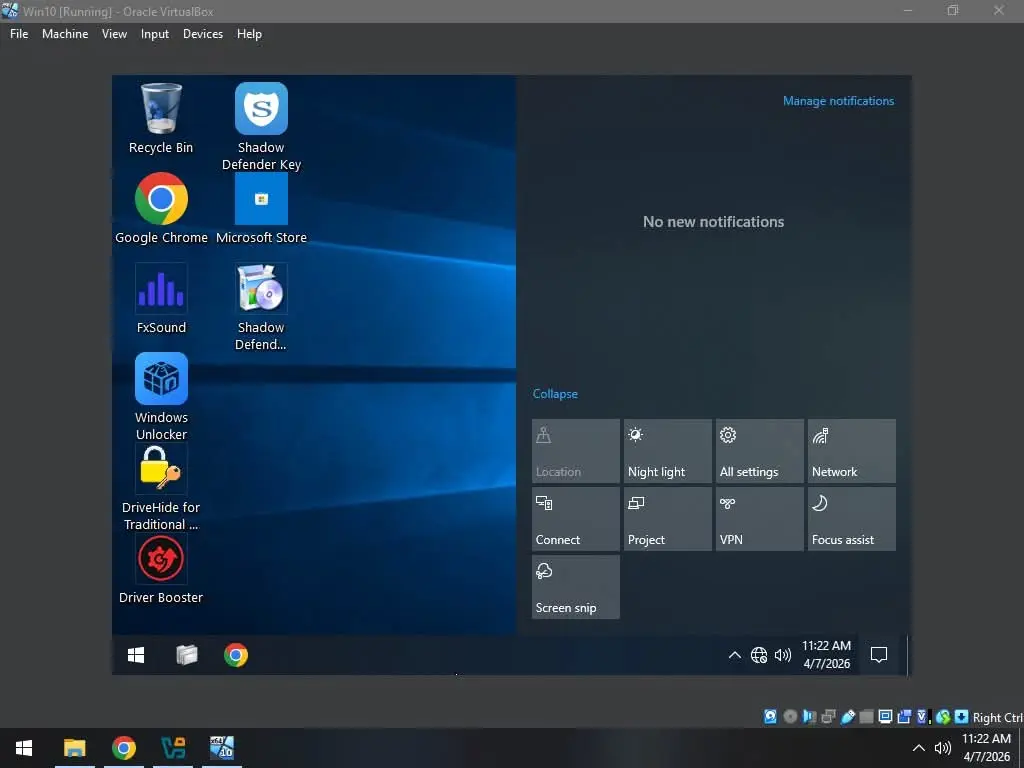Image resolution: width=1024 pixels, height=768 pixels.
Task: Toggle the VPN quick action tile
Action: 760,519
